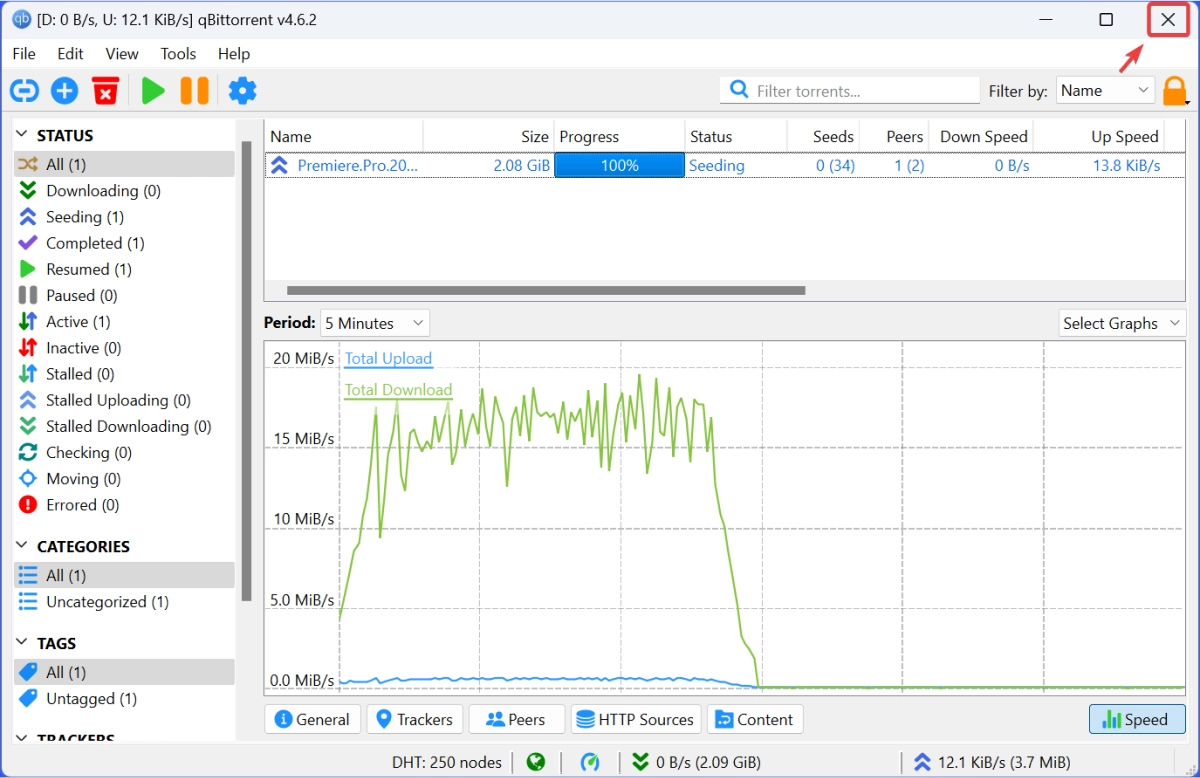The width and height of the screenshot is (1200, 778).
Task: Select the Resumed (1) filter
Action: click(x=124, y=269)
